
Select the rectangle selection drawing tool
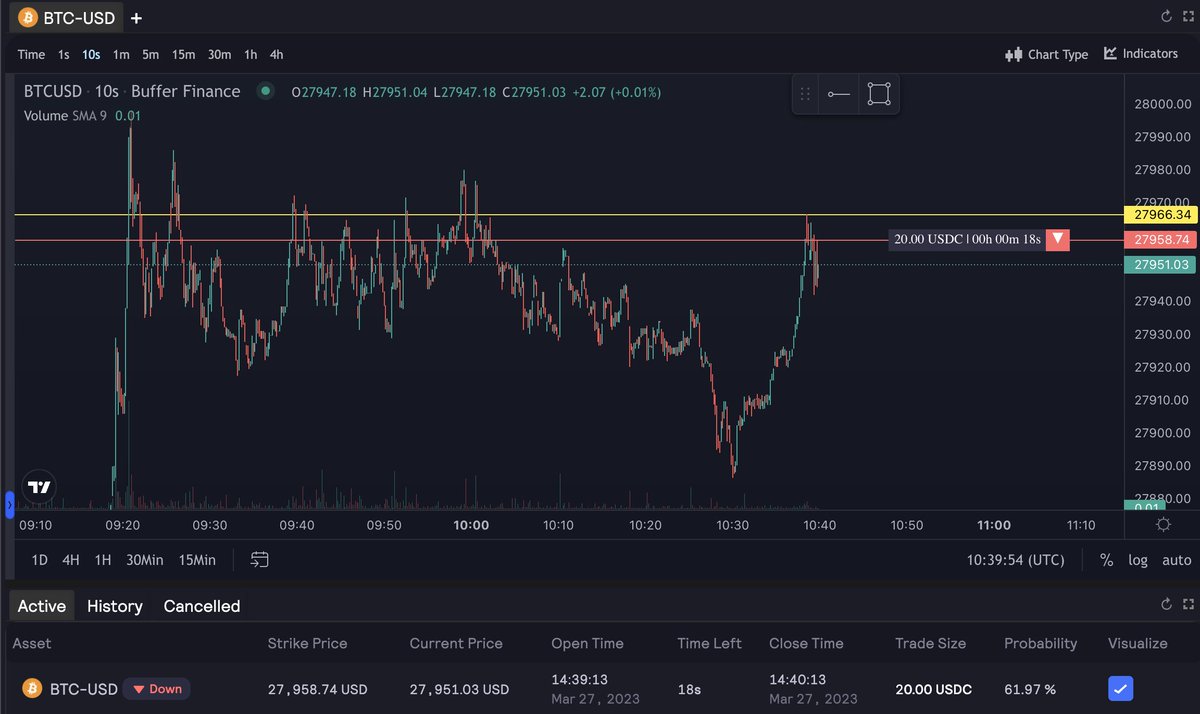click(x=878, y=92)
